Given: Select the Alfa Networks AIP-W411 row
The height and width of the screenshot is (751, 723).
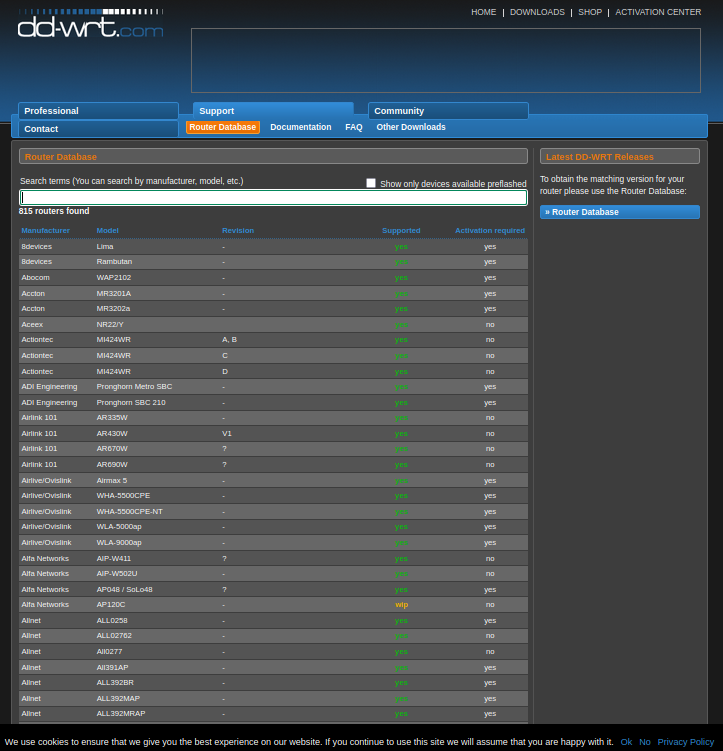Looking at the screenshot, I should (x=273, y=558).
